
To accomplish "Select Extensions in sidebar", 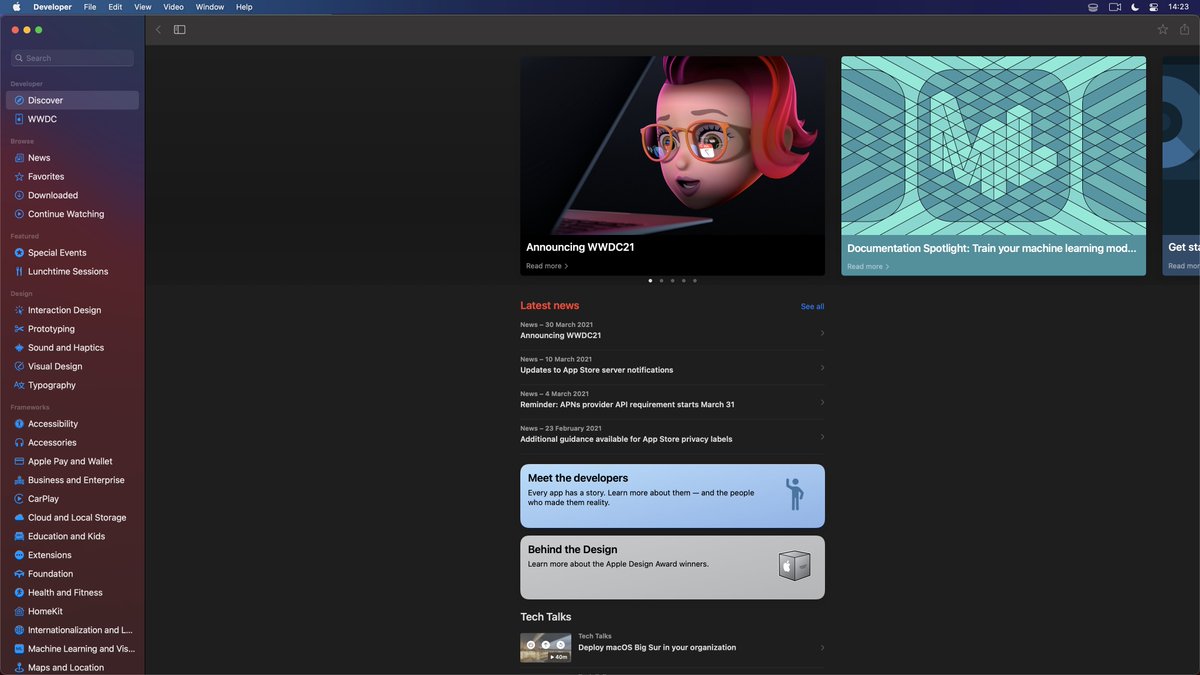I will (72, 555).
